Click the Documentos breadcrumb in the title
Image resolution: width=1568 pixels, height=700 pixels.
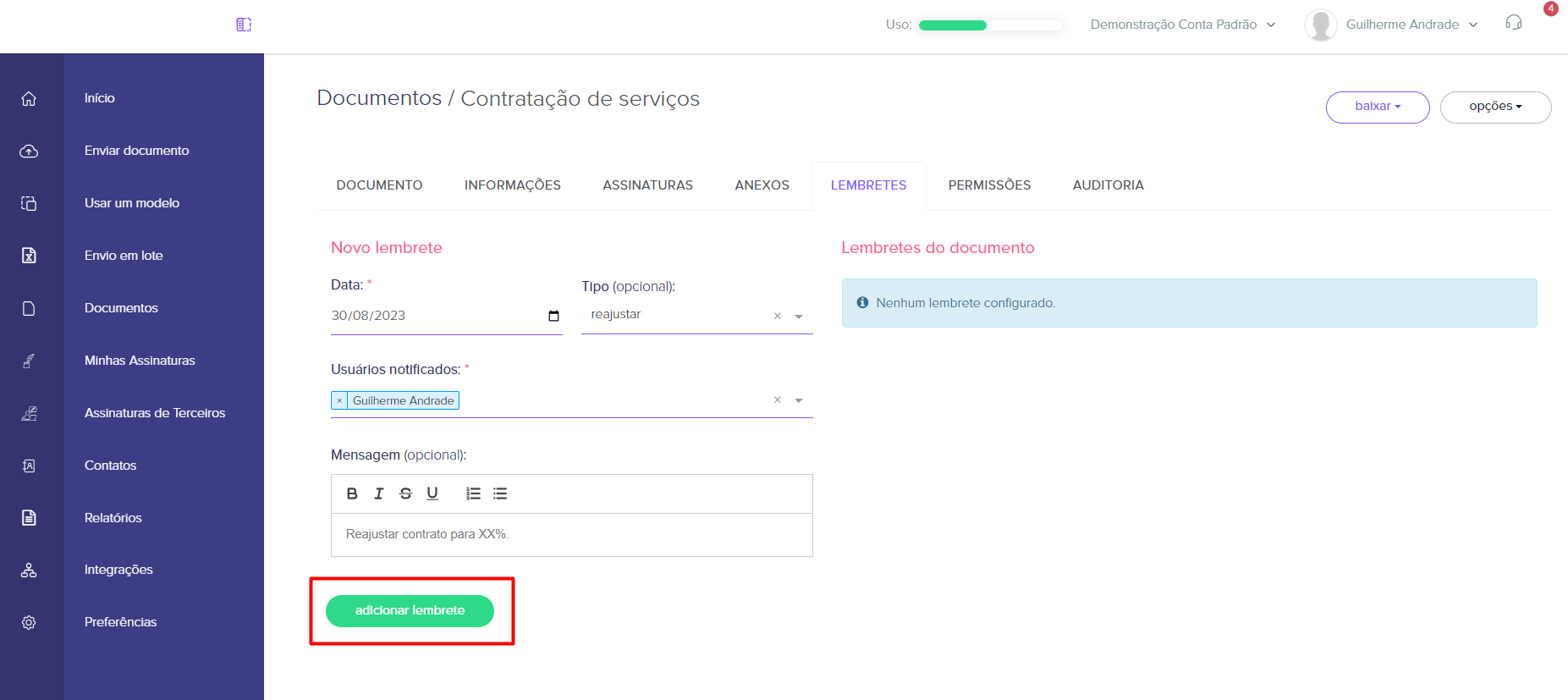[x=379, y=98]
